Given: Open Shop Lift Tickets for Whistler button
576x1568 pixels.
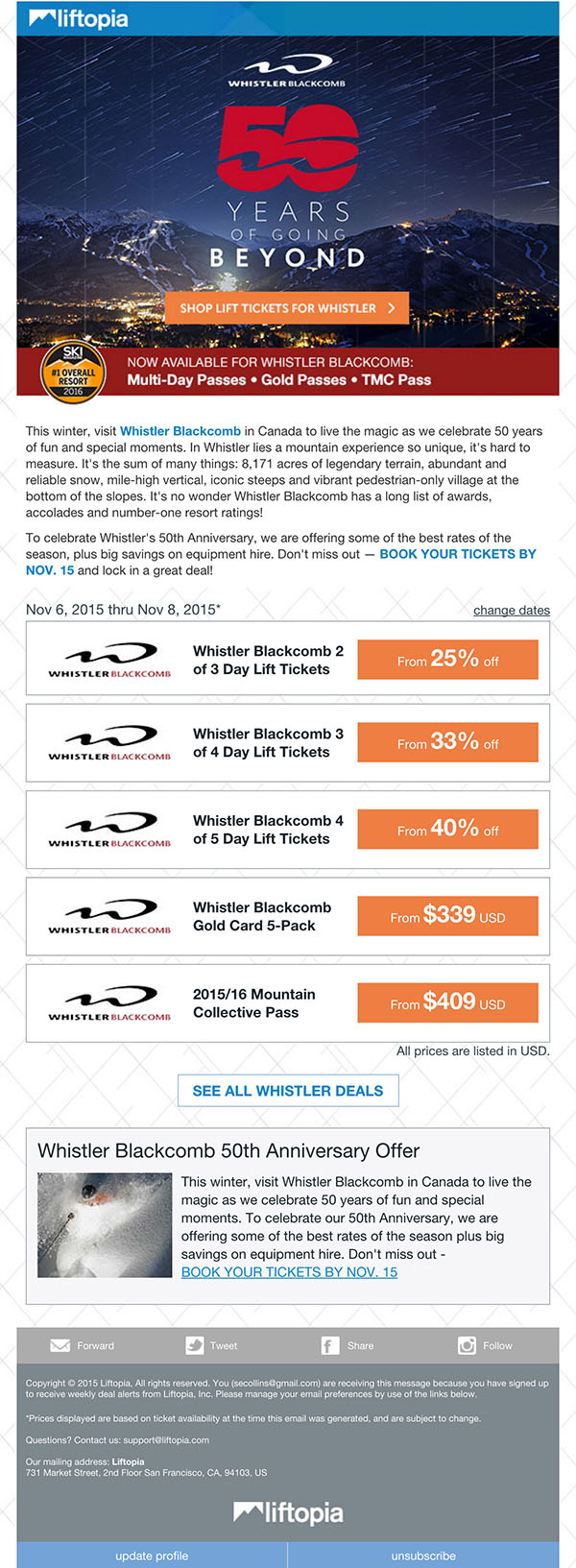Looking at the screenshot, I should coord(287,308).
